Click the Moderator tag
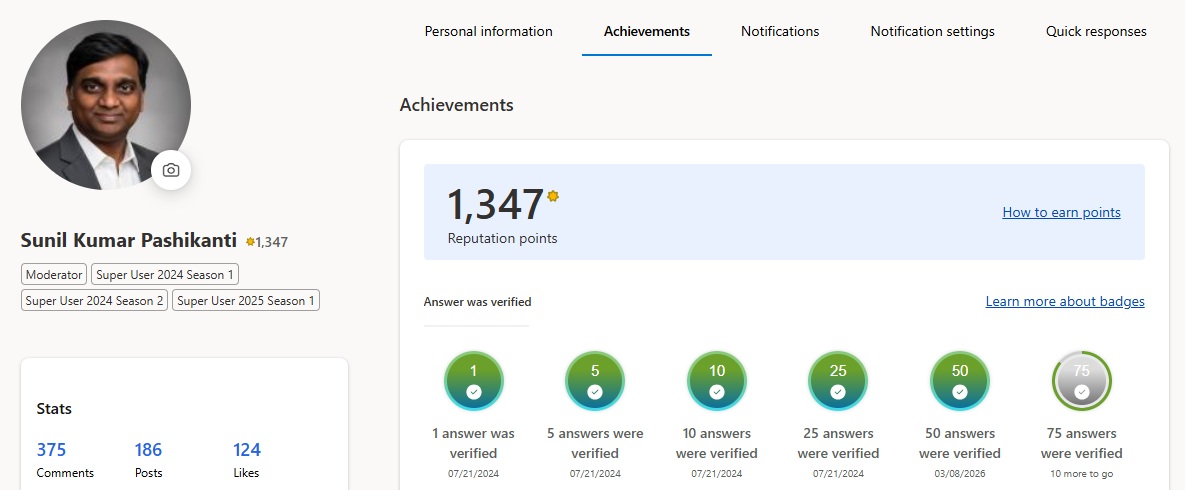This screenshot has width=1185, height=490. point(54,274)
